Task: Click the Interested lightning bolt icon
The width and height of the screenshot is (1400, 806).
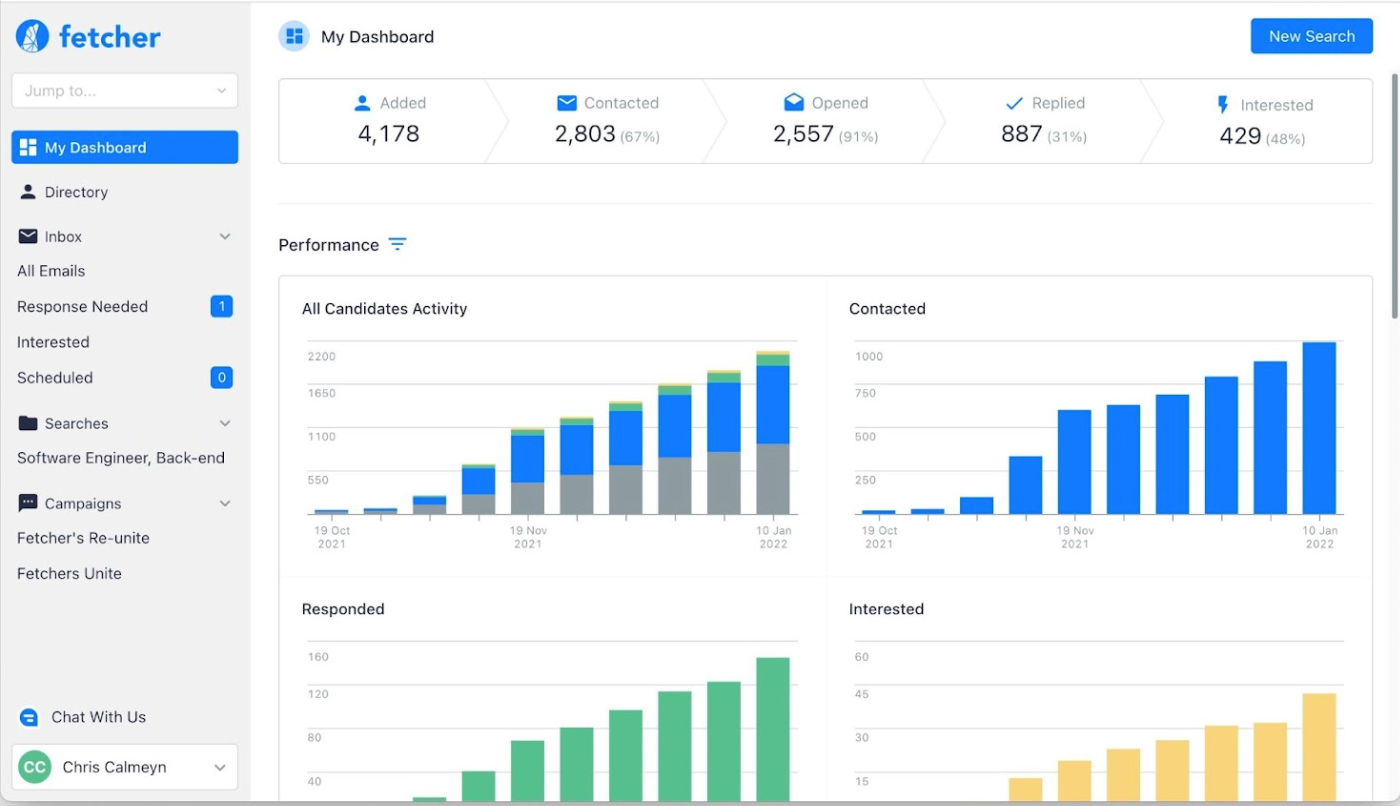Action: pyautogui.click(x=1222, y=105)
